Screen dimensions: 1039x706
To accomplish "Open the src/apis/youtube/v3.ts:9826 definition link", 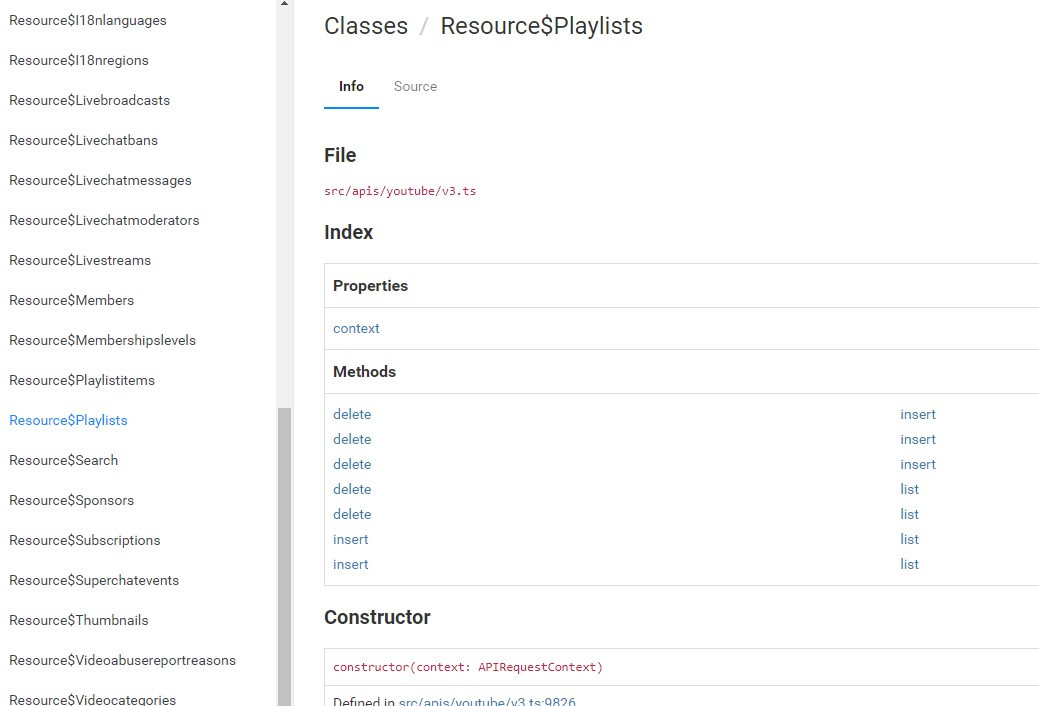I will coord(486,701).
